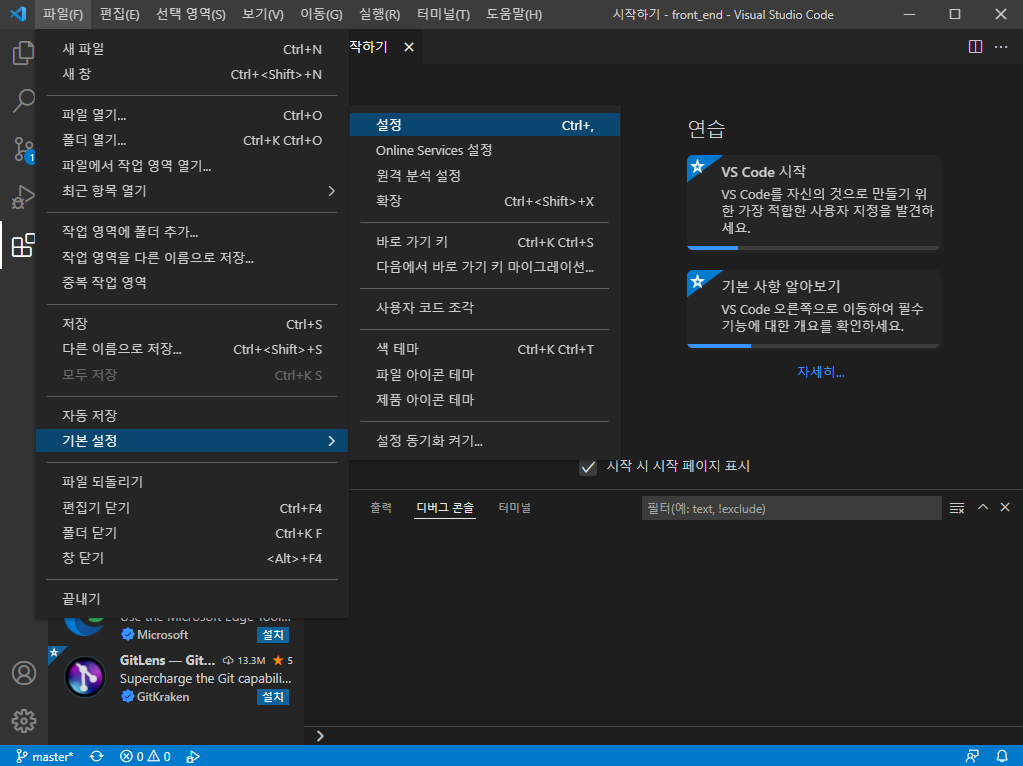Focus the debug console filter field
The image size is (1023, 766).
pos(791,508)
